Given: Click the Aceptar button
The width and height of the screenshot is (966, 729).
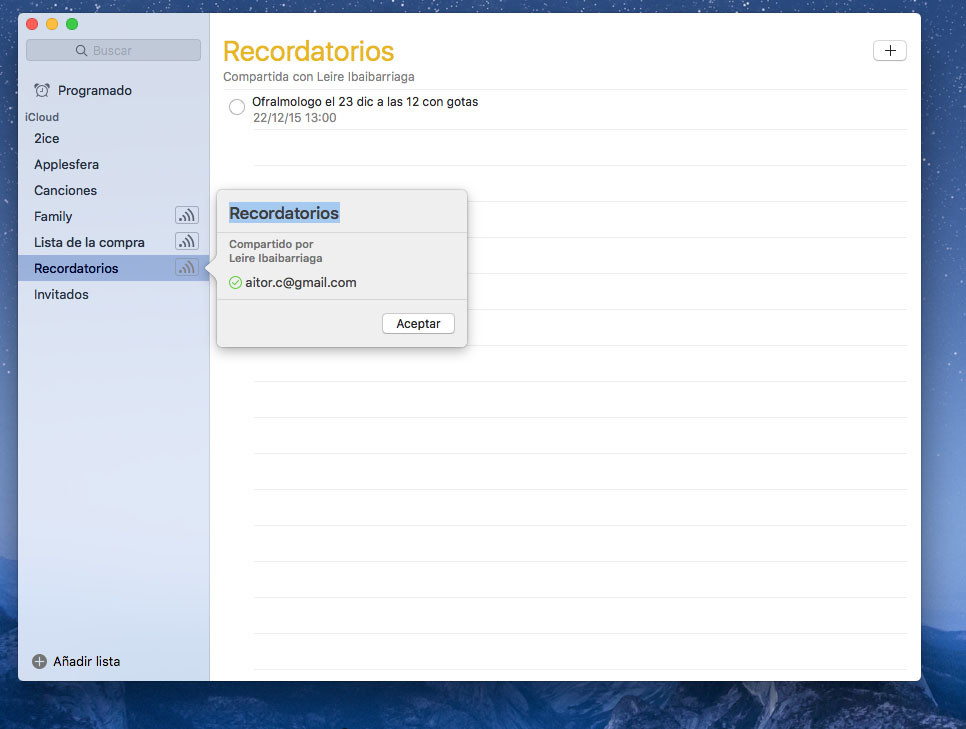Looking at the screenshot, I should [x=418, y=324].
